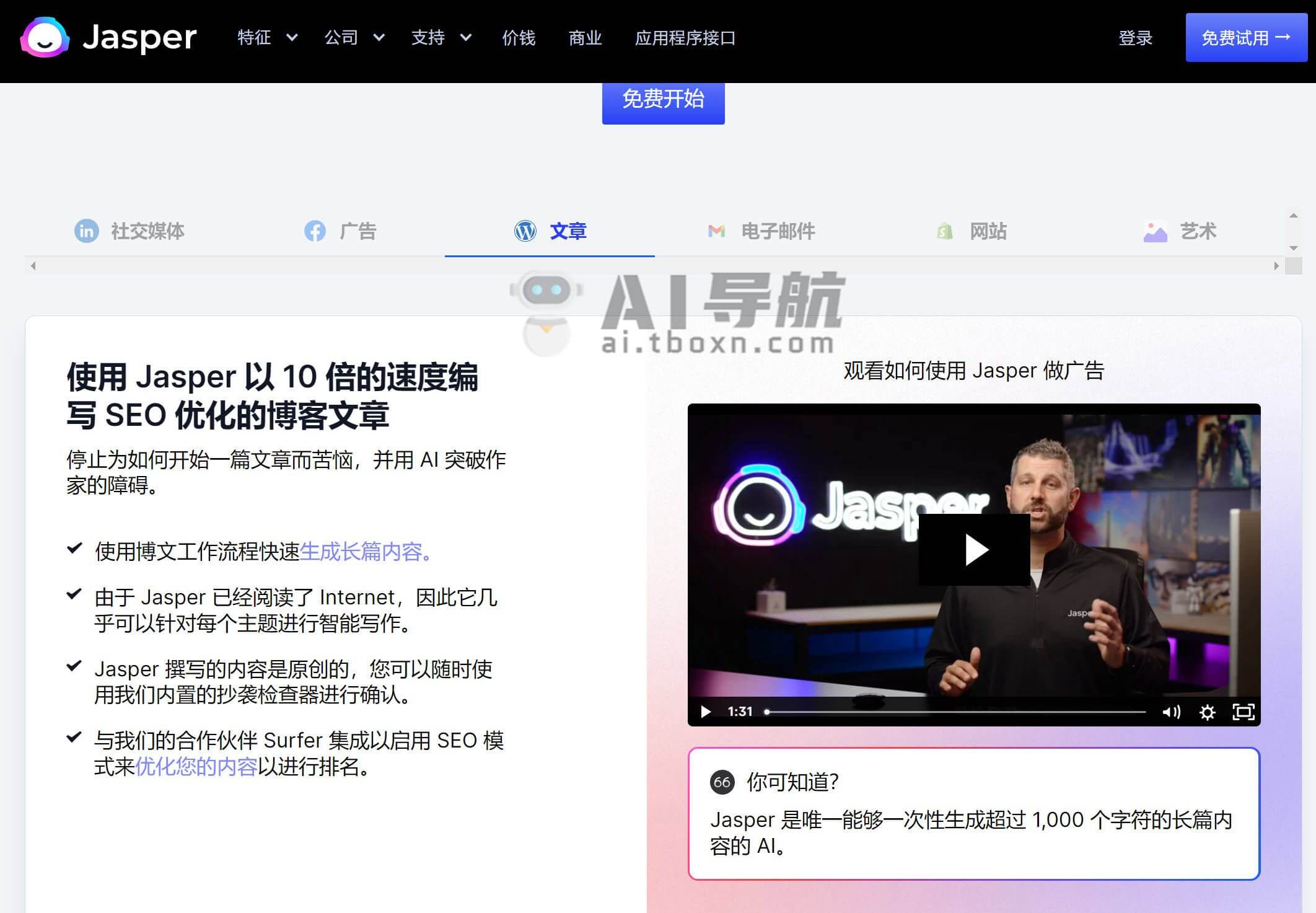This screenshot has width=1316, height=913.
Task: Click the Gmail icon on the 电子邮件 tab
Action: pyautogui.click(x=716, y=231)
